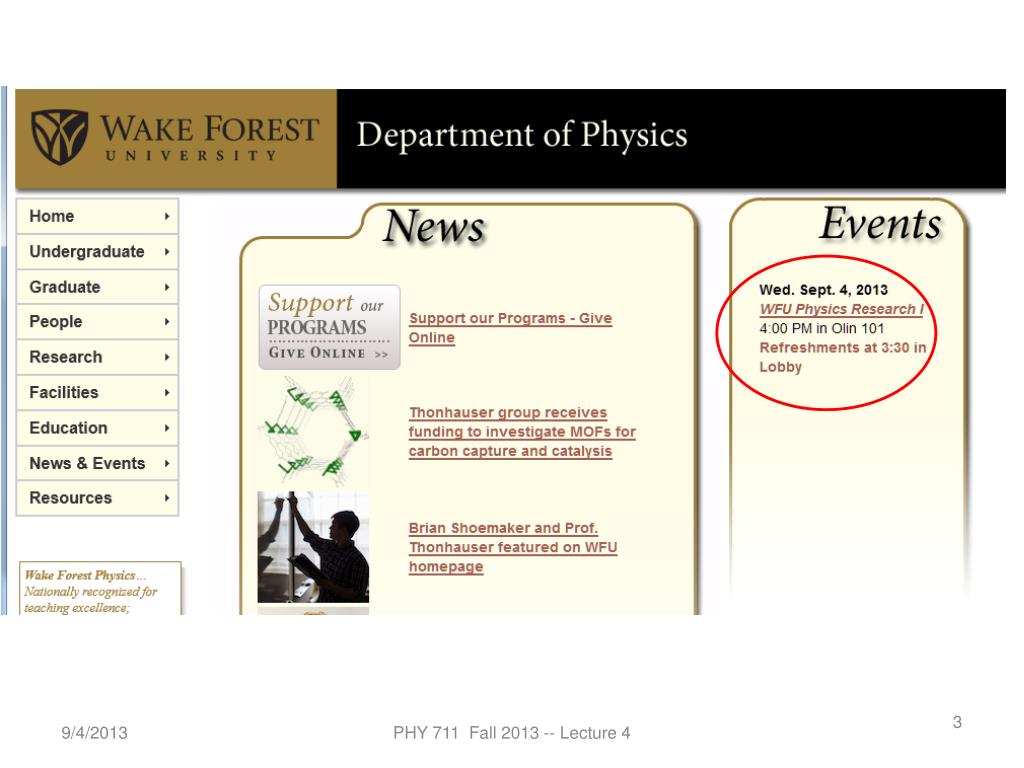Open the People menu item
The height and width of the screenshot is (768, 1024).
pos(97,322)
